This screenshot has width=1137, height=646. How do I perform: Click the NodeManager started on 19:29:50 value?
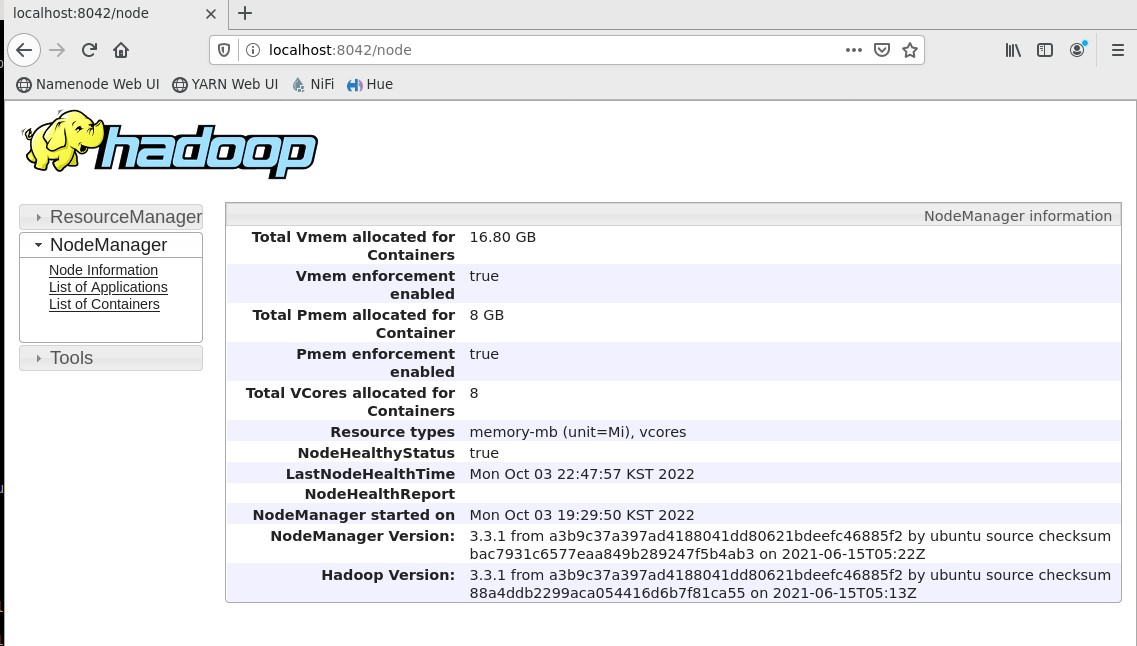[x=582, y=515]
